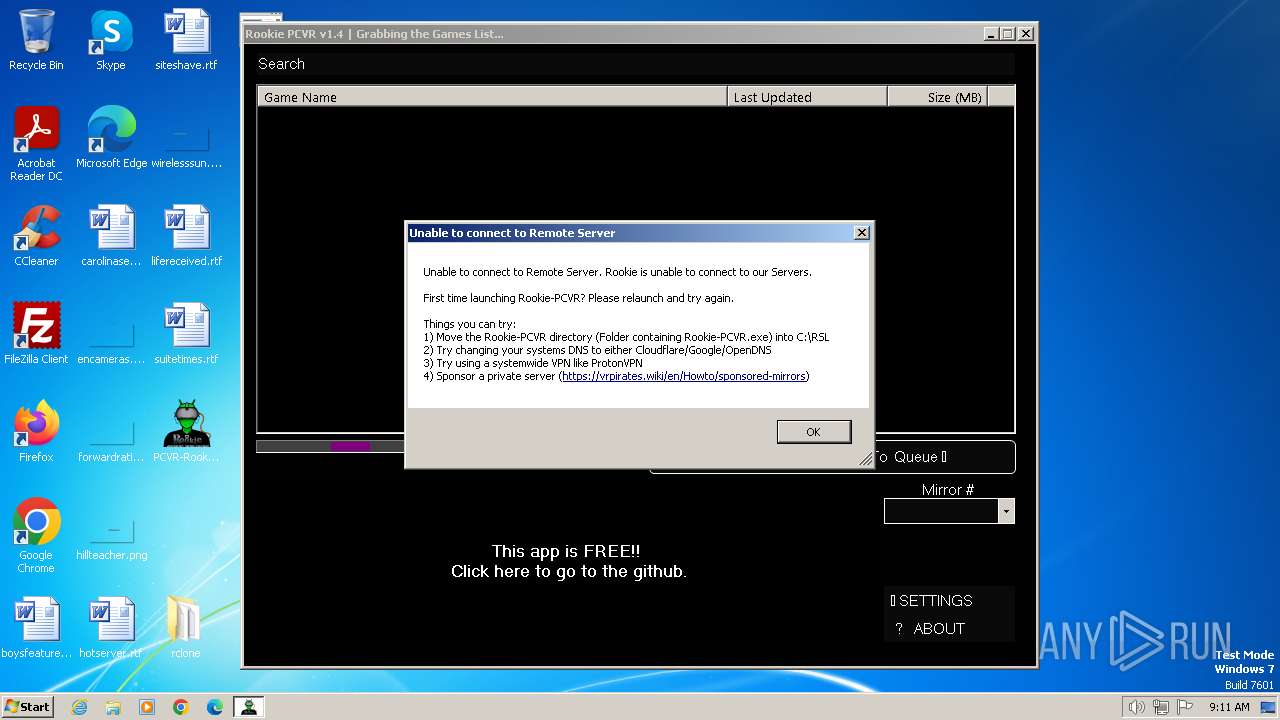Click the volume tray icon
Viewport: 1280px width, 720px height.
(x=1137, y=707)
